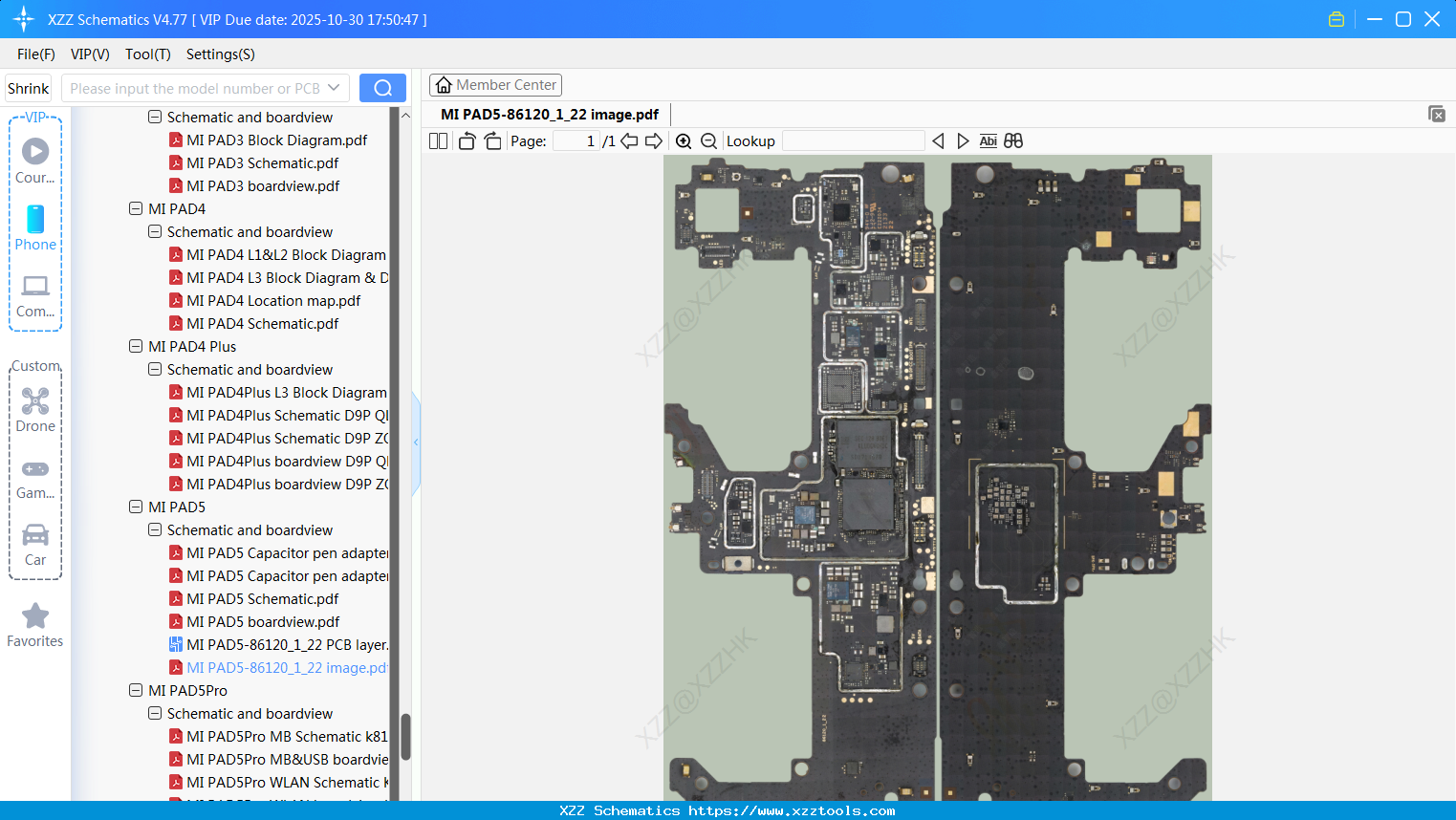Open the two-page view layout icon
The width and height of the screenshot is (1456, 820).
click(437, 140)
